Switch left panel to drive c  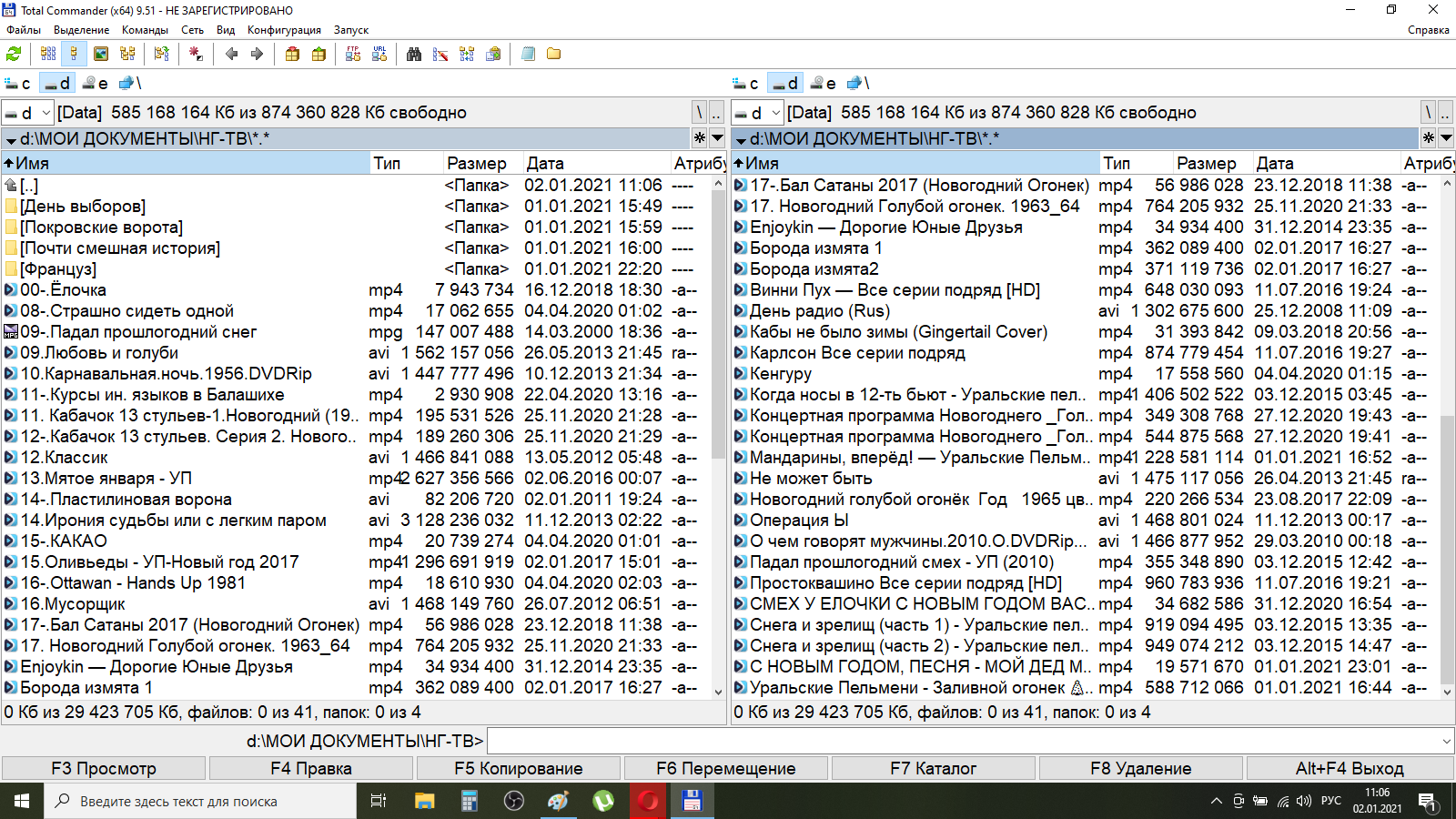[18, 83]
